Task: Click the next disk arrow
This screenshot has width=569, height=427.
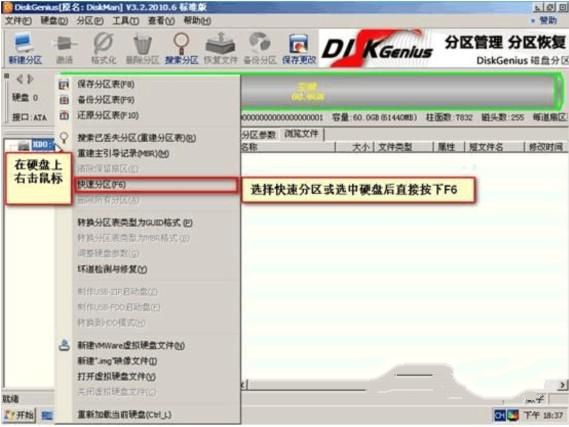Action: (x=30, y=78)
